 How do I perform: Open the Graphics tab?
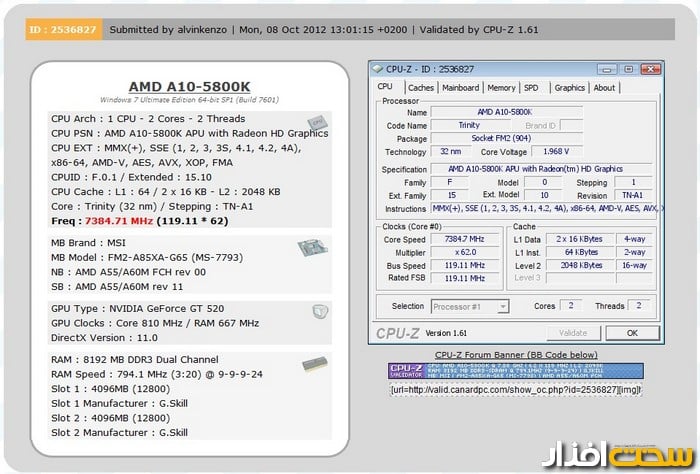[570, 88]
